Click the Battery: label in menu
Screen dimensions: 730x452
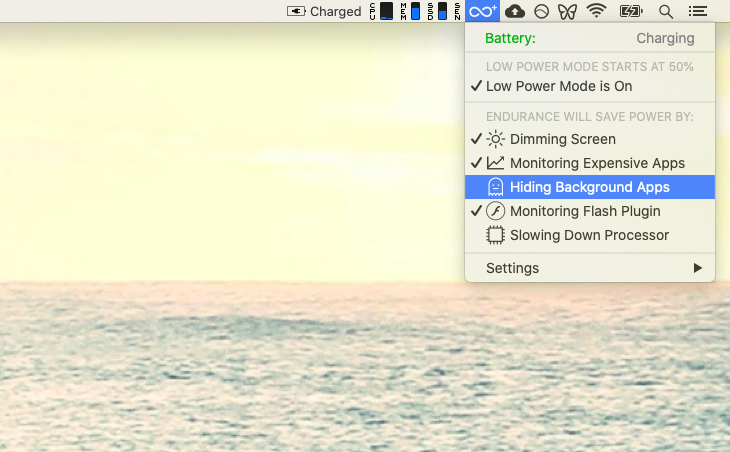(510, 38)
